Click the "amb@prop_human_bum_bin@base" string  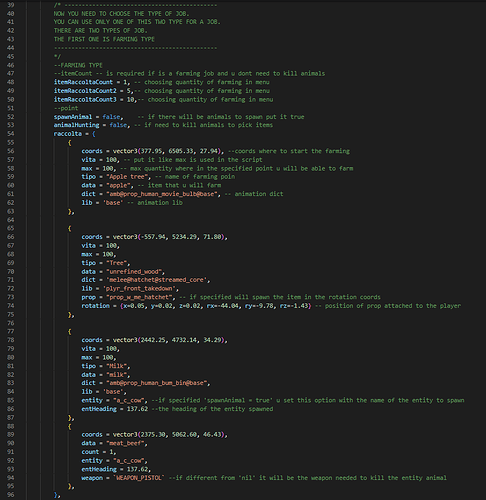(x=156, y=383)
